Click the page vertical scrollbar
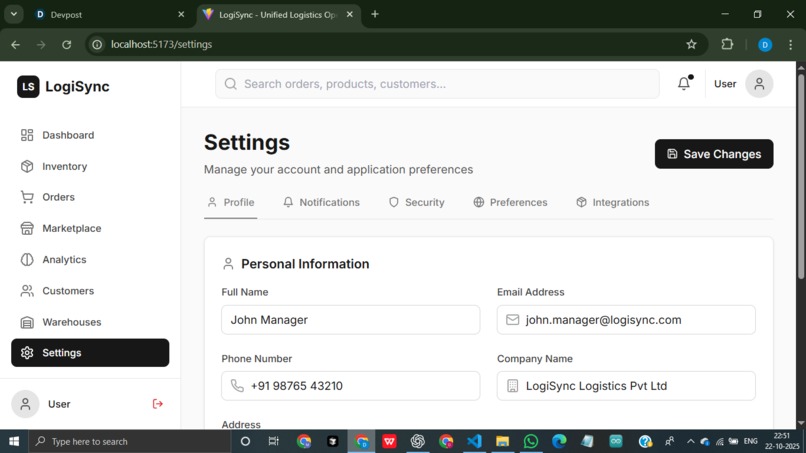 (801, 177)
